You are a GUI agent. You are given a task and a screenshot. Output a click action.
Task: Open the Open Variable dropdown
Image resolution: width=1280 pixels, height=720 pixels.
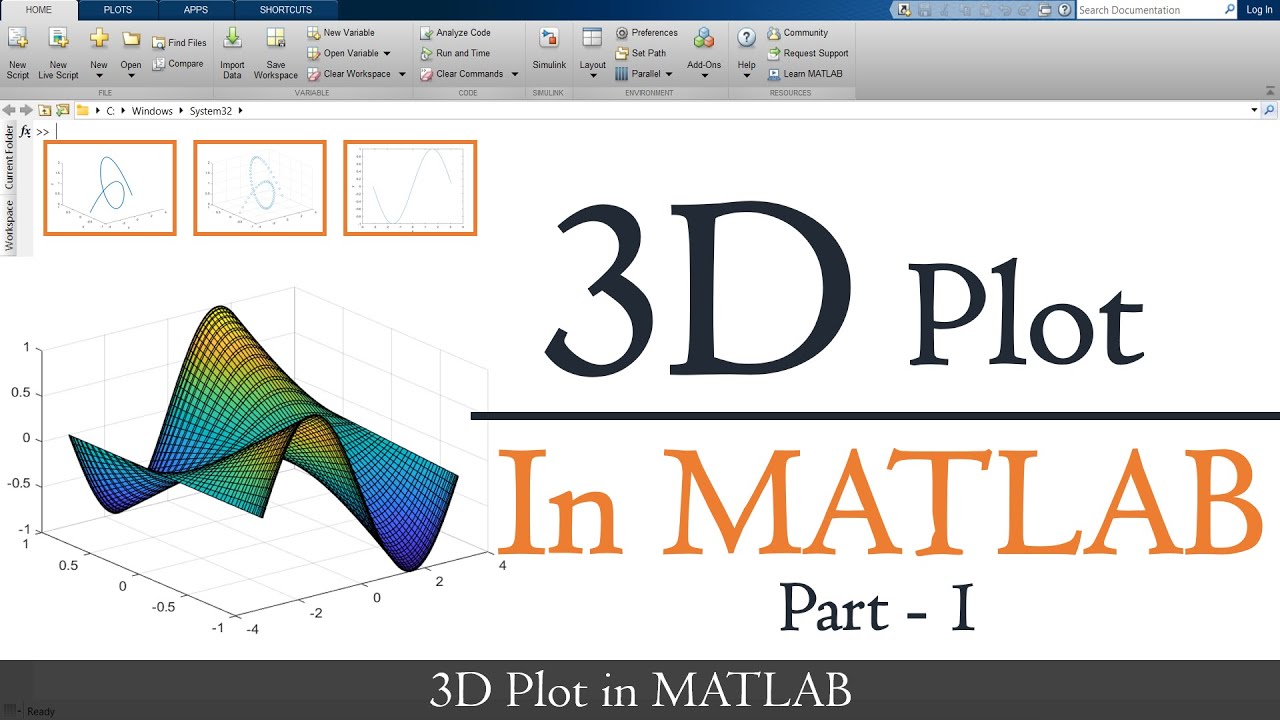(387, 53)
